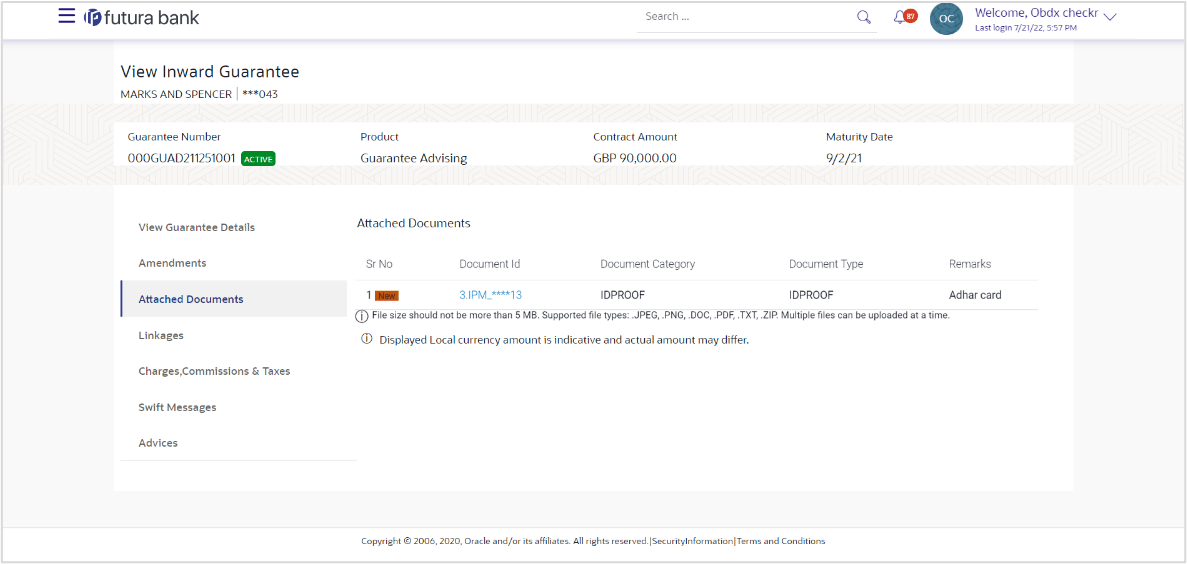
Task: Open the hamburger navigation menu
Action: pos(67,16)
